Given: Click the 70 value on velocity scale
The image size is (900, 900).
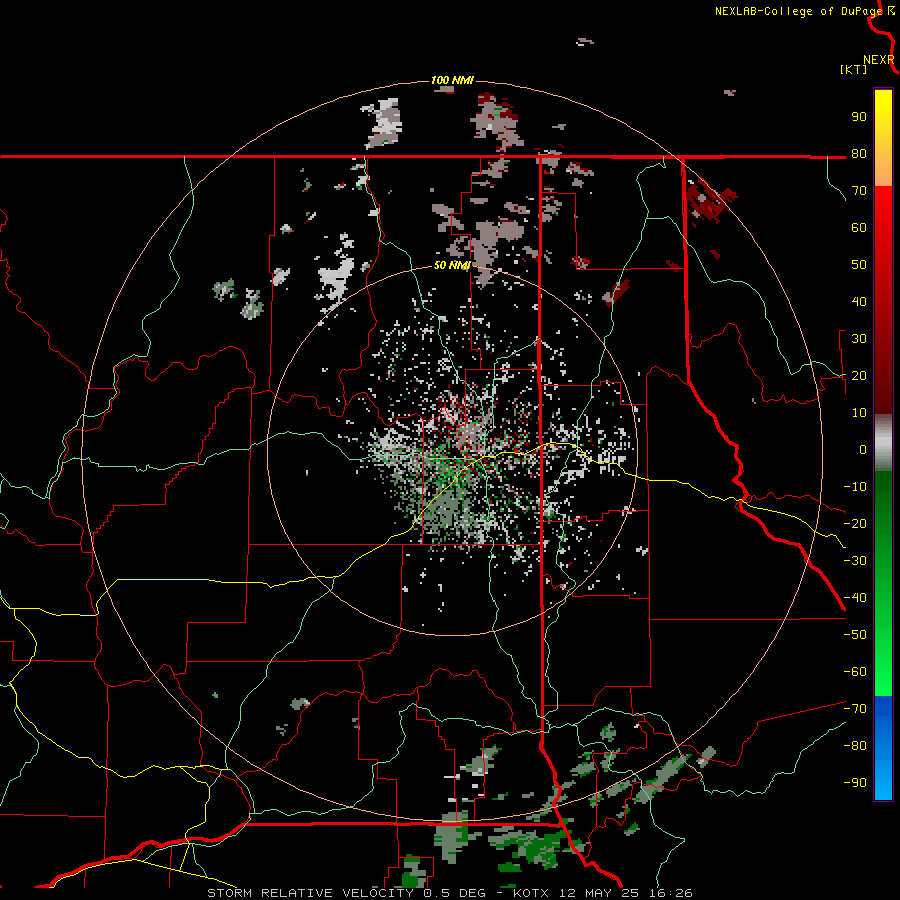Looking at the screenshot, I should 859,191.
